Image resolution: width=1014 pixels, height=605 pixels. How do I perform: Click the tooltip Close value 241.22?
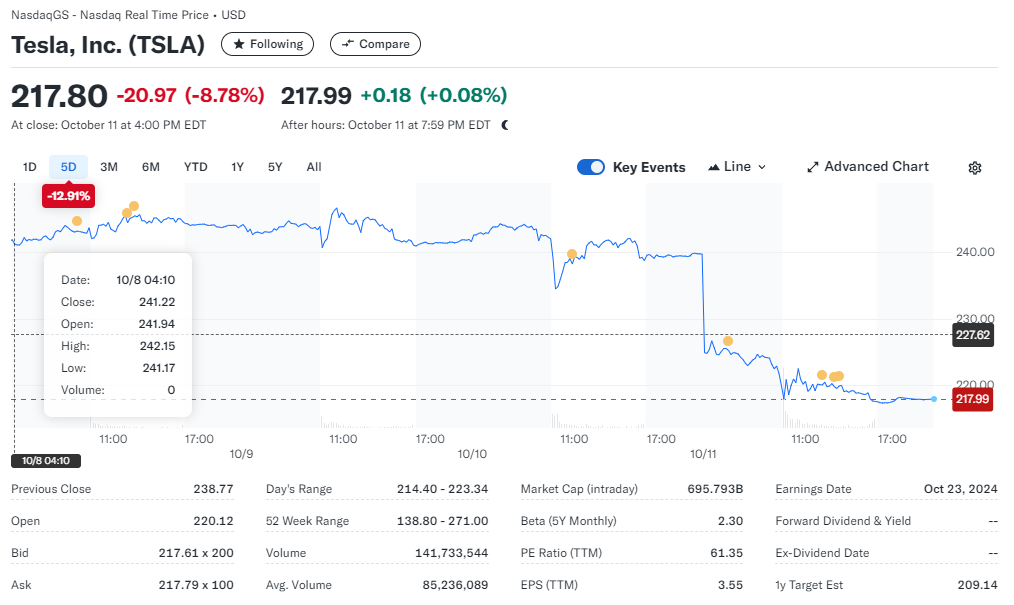(157, 302)
